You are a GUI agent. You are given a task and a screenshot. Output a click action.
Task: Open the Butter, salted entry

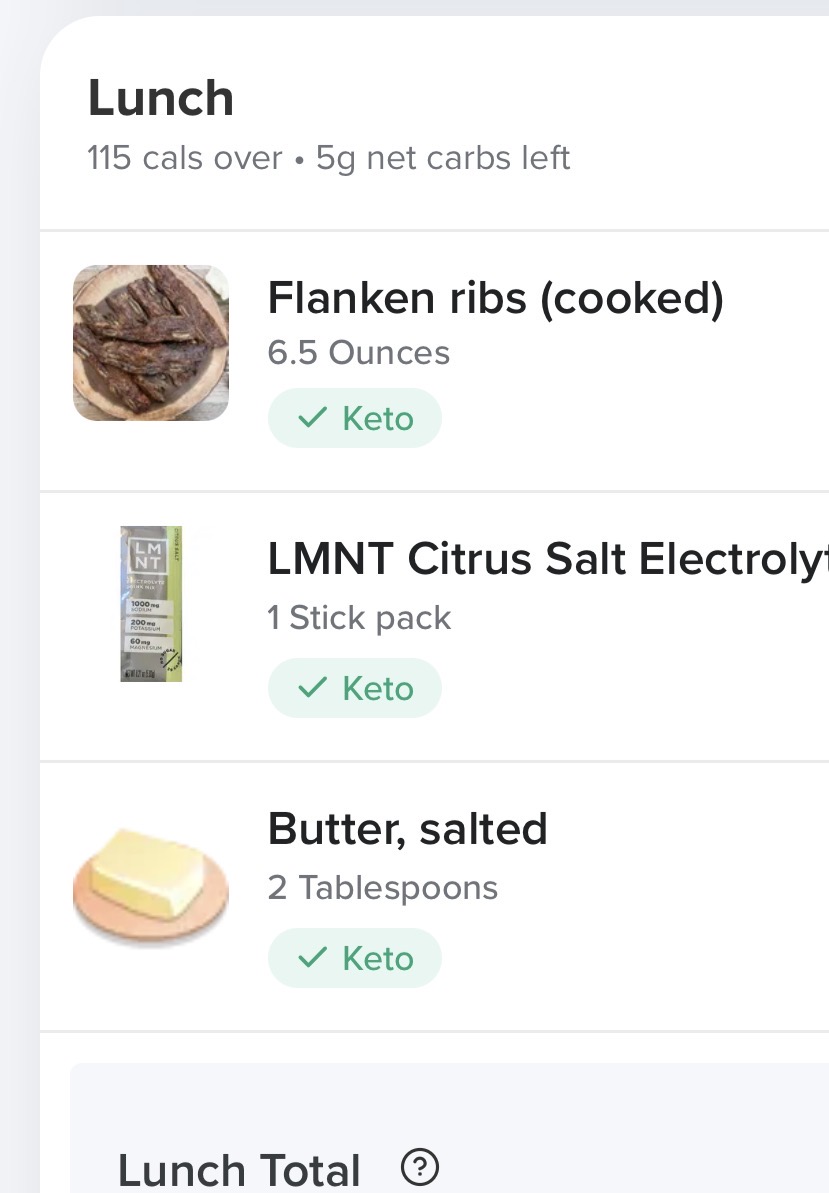pyautogui.click(x=407, y=829)
